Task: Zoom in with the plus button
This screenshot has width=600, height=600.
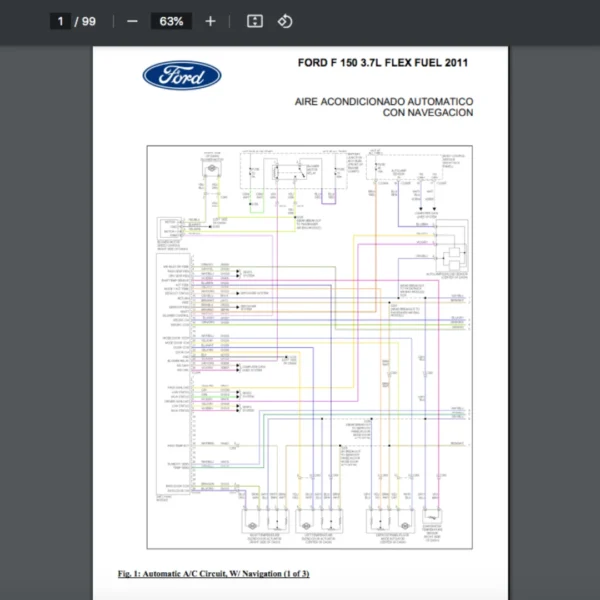Action: tap(210, 21)
